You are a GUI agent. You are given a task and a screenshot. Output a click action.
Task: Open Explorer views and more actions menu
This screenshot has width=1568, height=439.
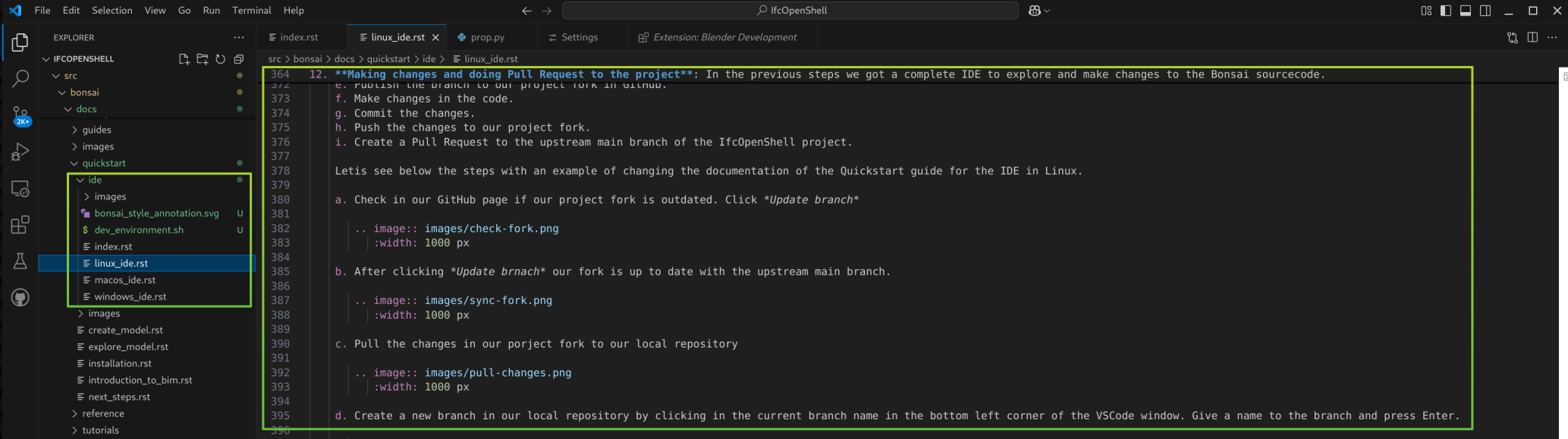point(239,37)
